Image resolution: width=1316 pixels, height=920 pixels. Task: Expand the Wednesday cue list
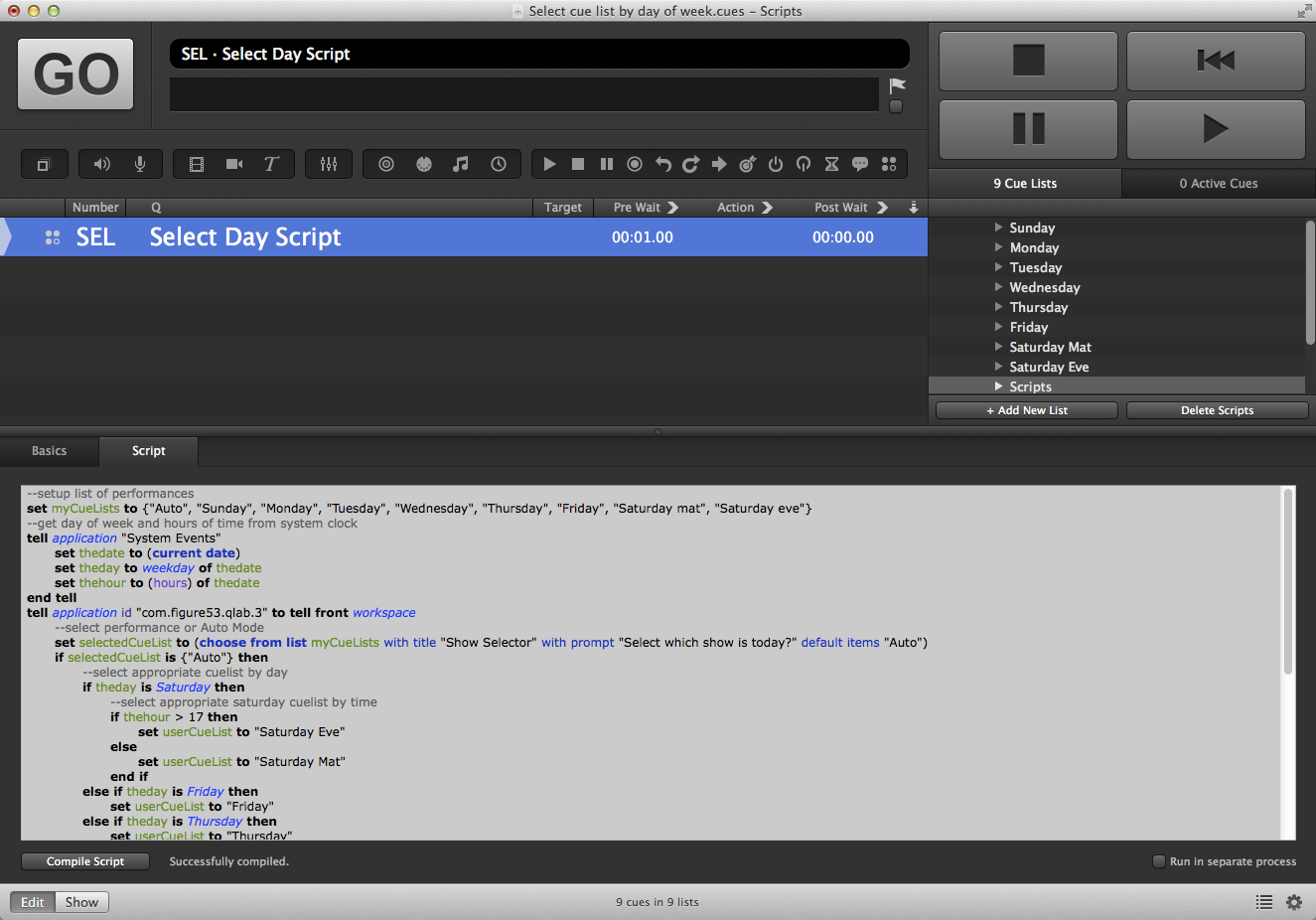click(998, 287)
